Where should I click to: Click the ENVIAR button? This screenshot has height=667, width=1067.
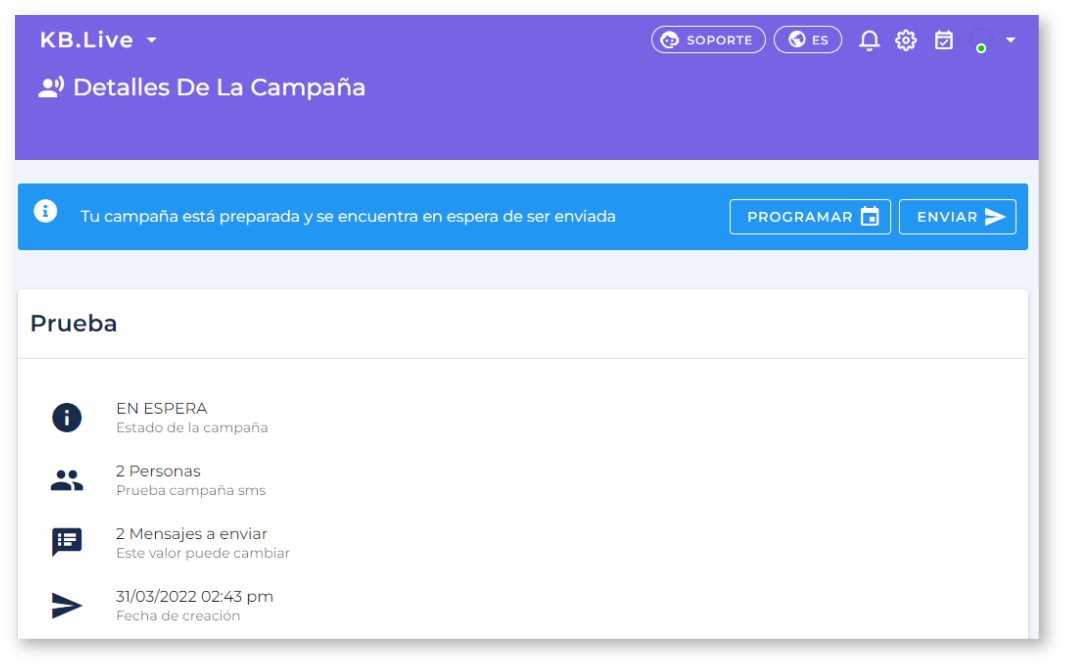pos(958,216)
